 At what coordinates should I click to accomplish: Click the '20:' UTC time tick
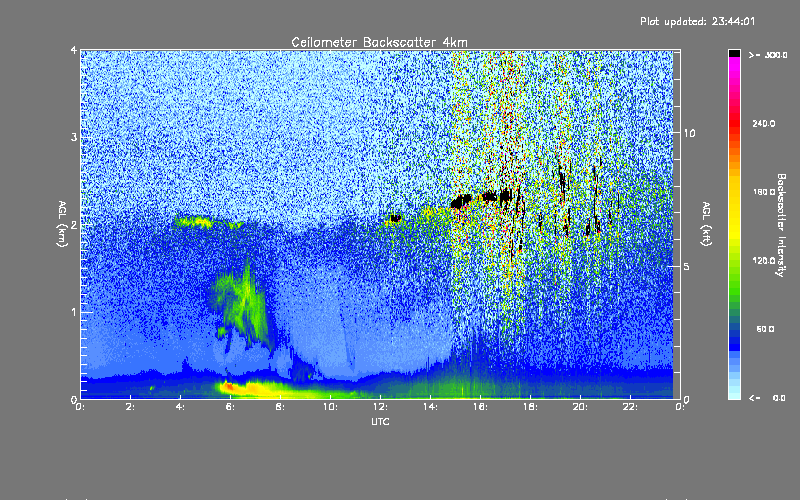(580, 407)
